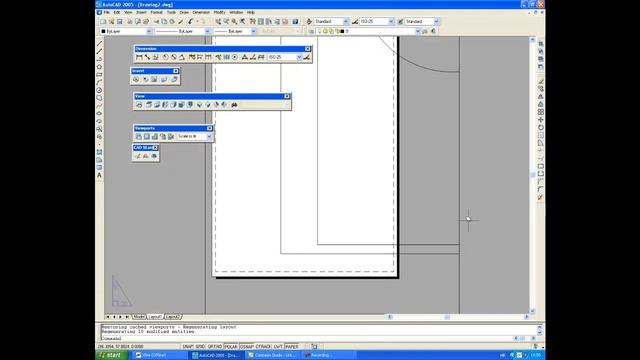Click the Aligned Dimension icon
Viewport: 640px width, 360px height.
coord(147,58)
